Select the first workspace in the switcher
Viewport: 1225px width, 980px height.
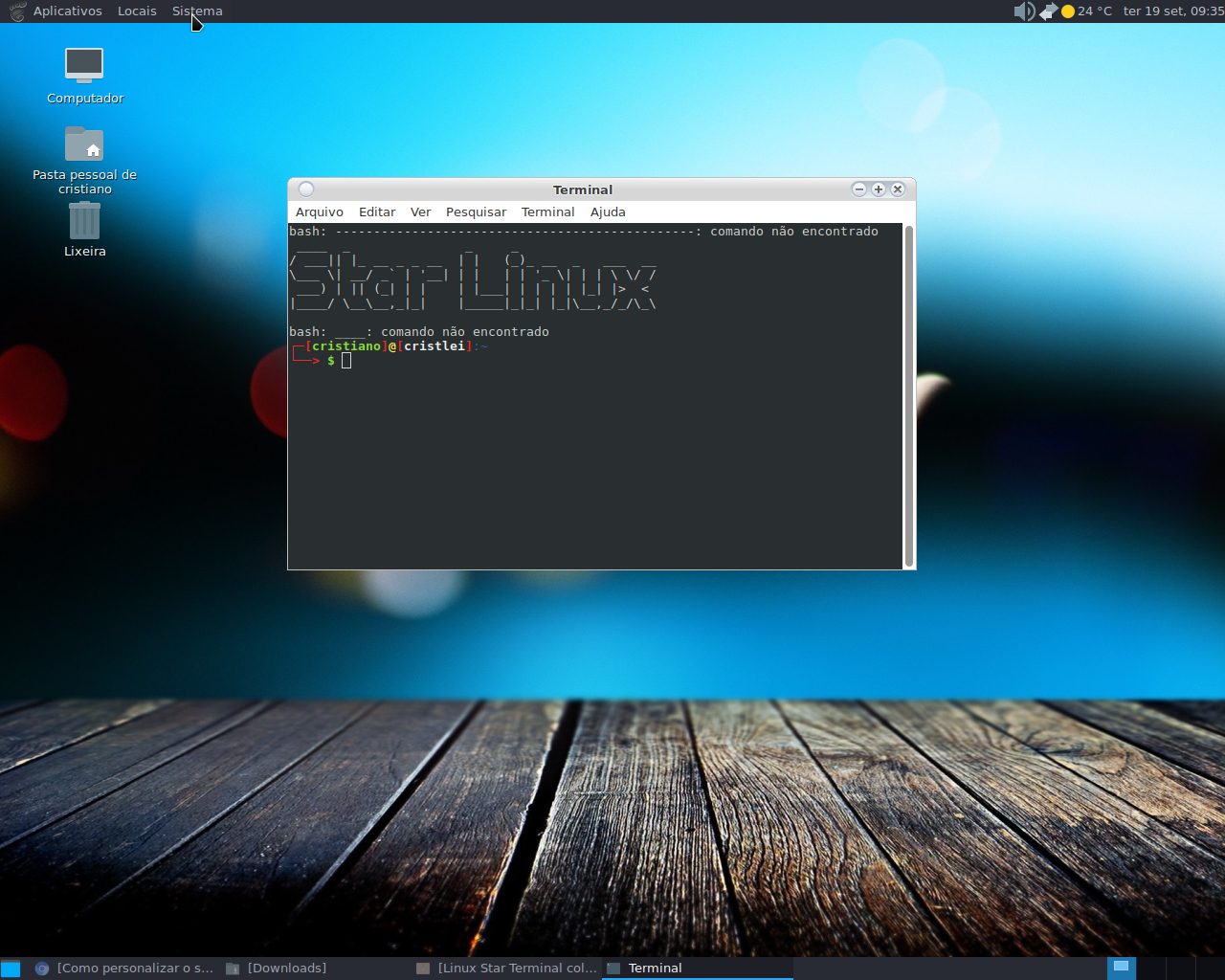point(1122,969)
